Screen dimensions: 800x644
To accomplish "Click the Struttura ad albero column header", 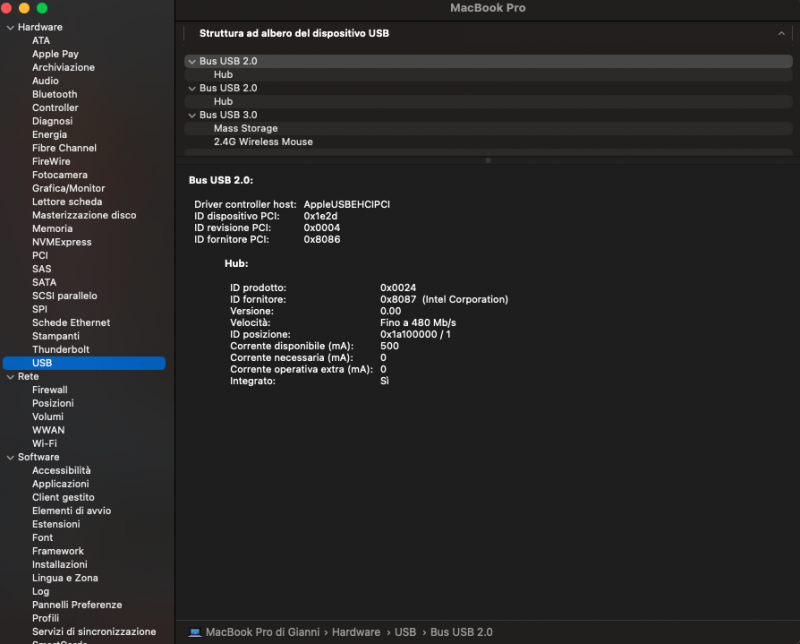I will [x=294, y=33].
